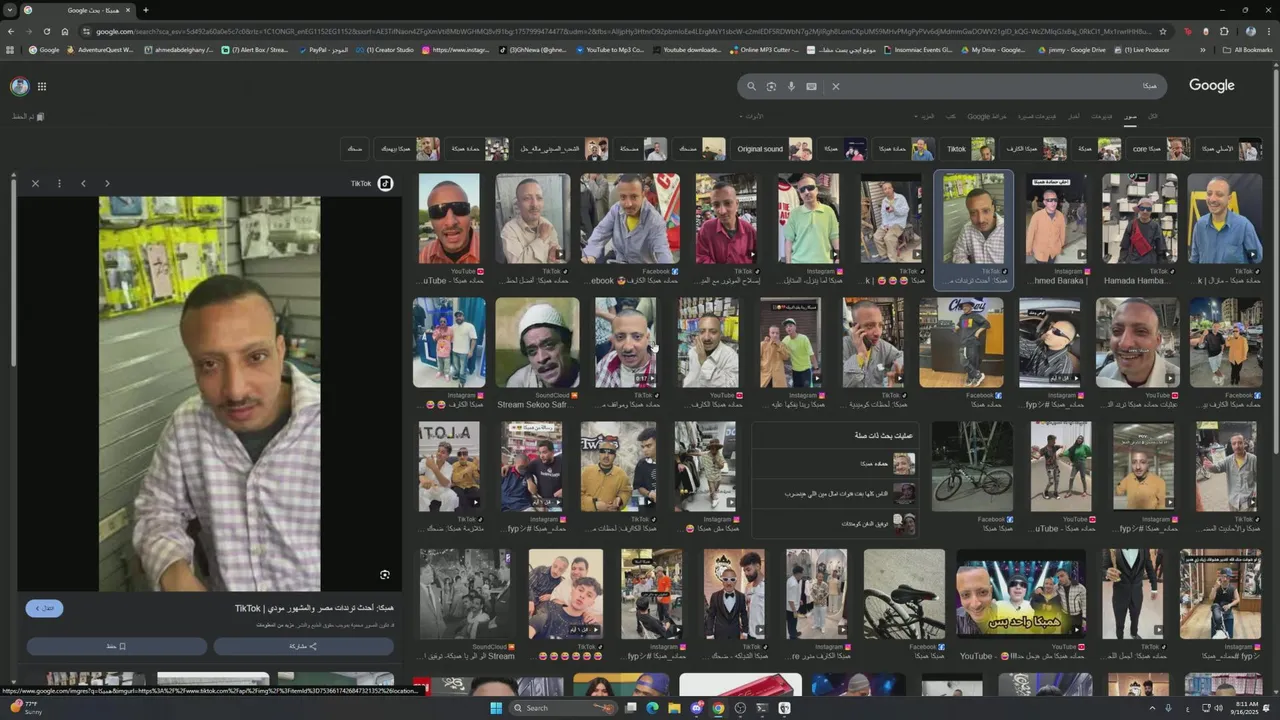Open the enlarged preview image
Image resolution: width=1280 pixels, height=720 pixels.
tap(209, 393)
